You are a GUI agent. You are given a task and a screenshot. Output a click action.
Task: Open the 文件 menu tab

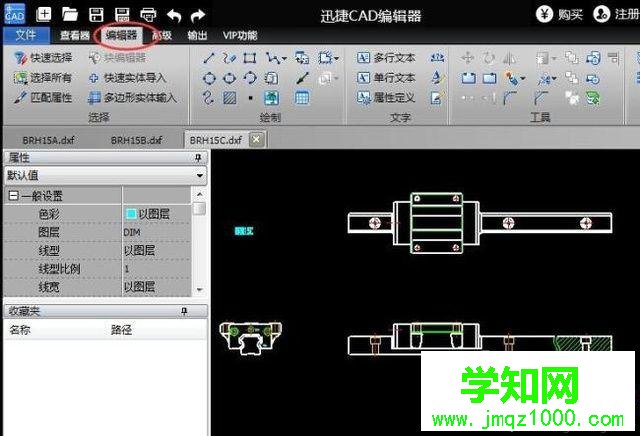[26, 36]
